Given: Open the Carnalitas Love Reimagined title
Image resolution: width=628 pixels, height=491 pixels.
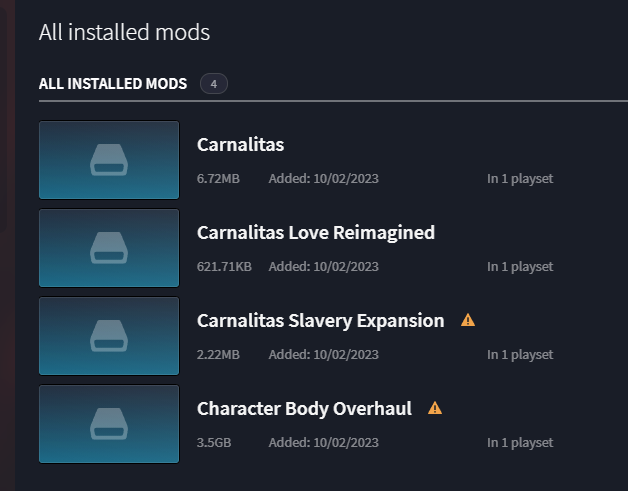Looking at the screenshot, I should point(316,233).
